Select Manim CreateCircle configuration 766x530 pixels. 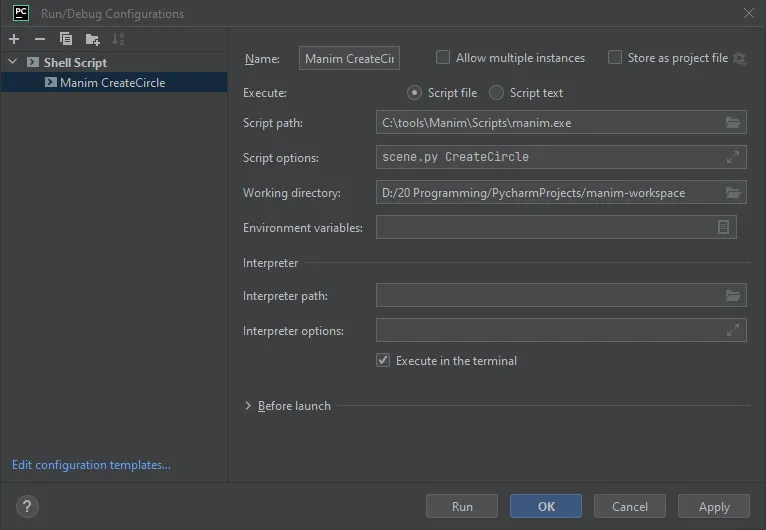pos(112,83)
